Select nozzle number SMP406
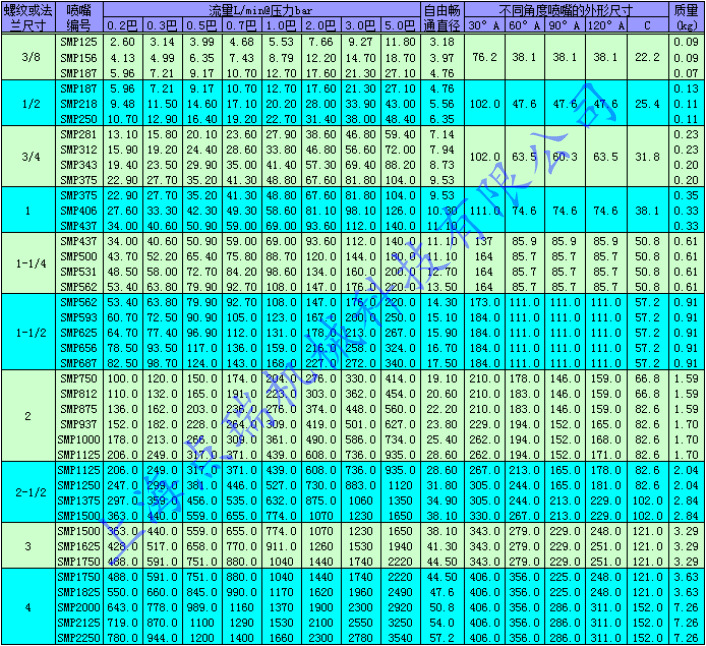This screenshot has height=646, width=706. click(79, 211)
